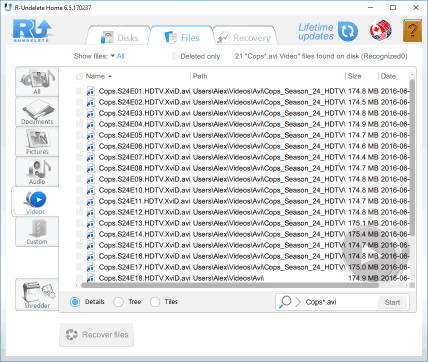
Task: Sort by the Name column header
Action: 98,76
